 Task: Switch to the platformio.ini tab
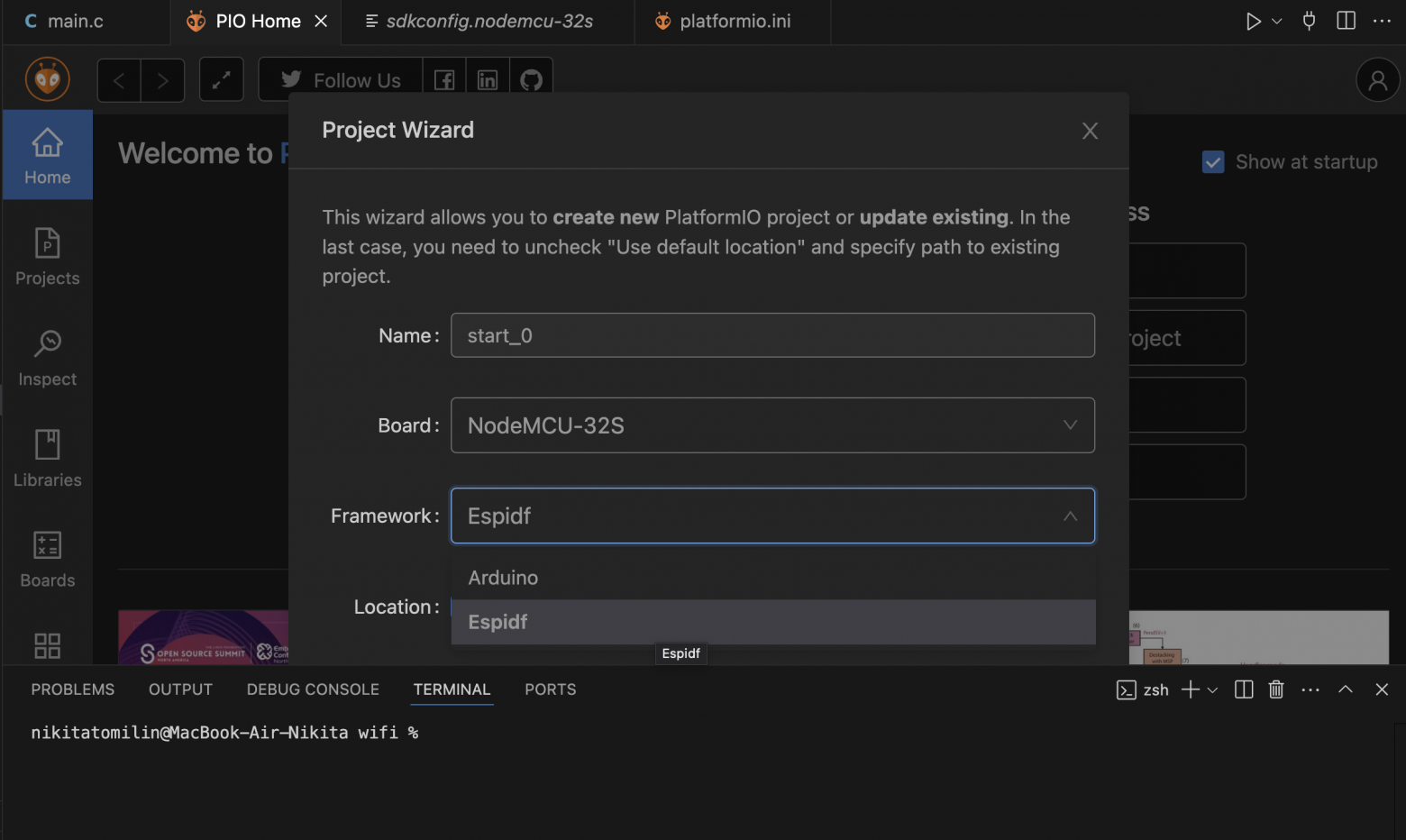[x=735, y=22]
